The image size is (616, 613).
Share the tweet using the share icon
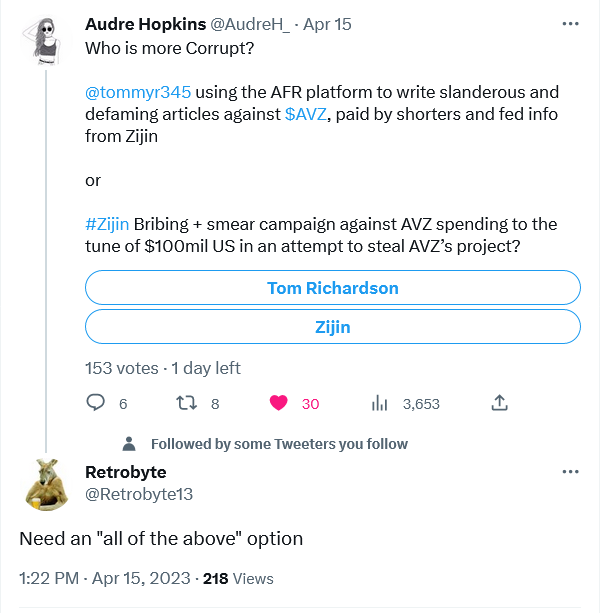tap(500, 403)
